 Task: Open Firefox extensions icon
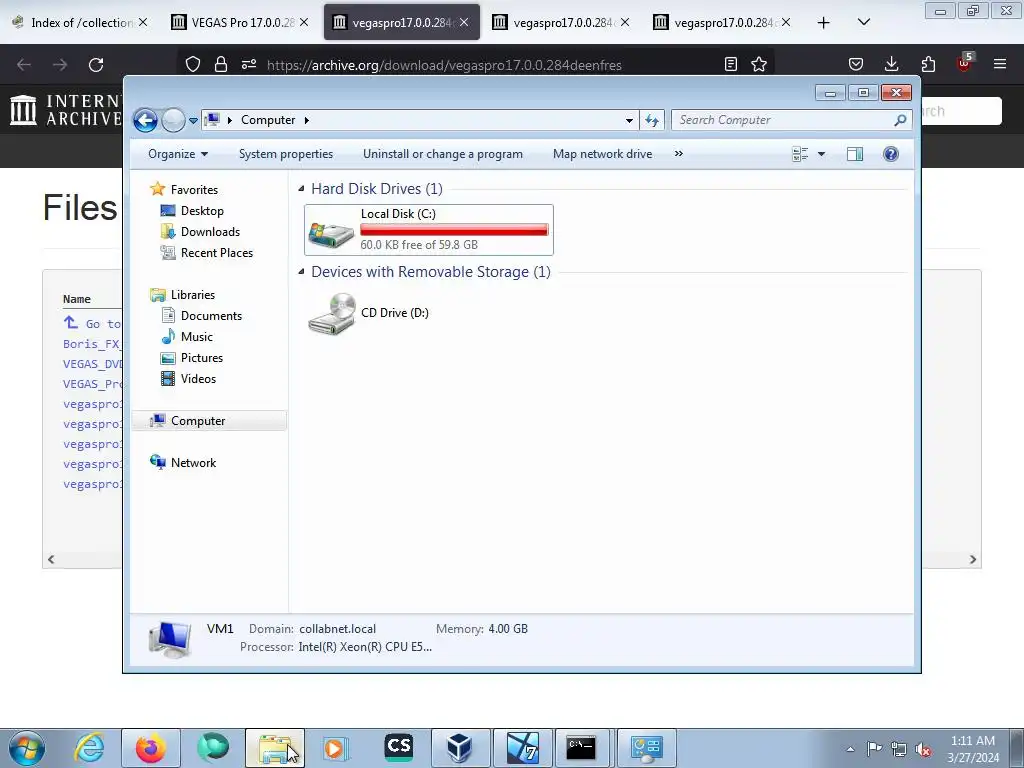tap(928, 64)
